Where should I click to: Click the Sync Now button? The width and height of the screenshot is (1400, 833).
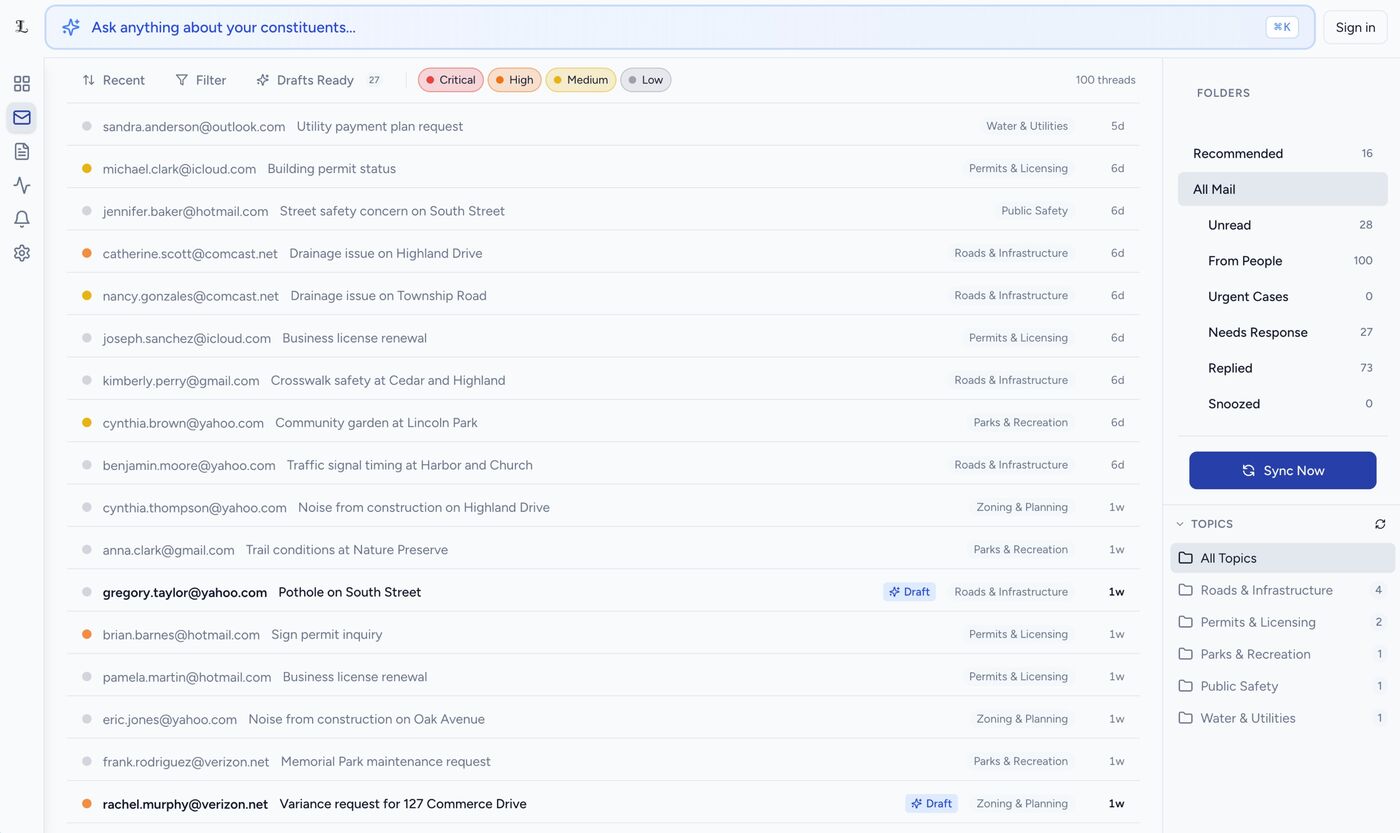tap(1282, 470)
